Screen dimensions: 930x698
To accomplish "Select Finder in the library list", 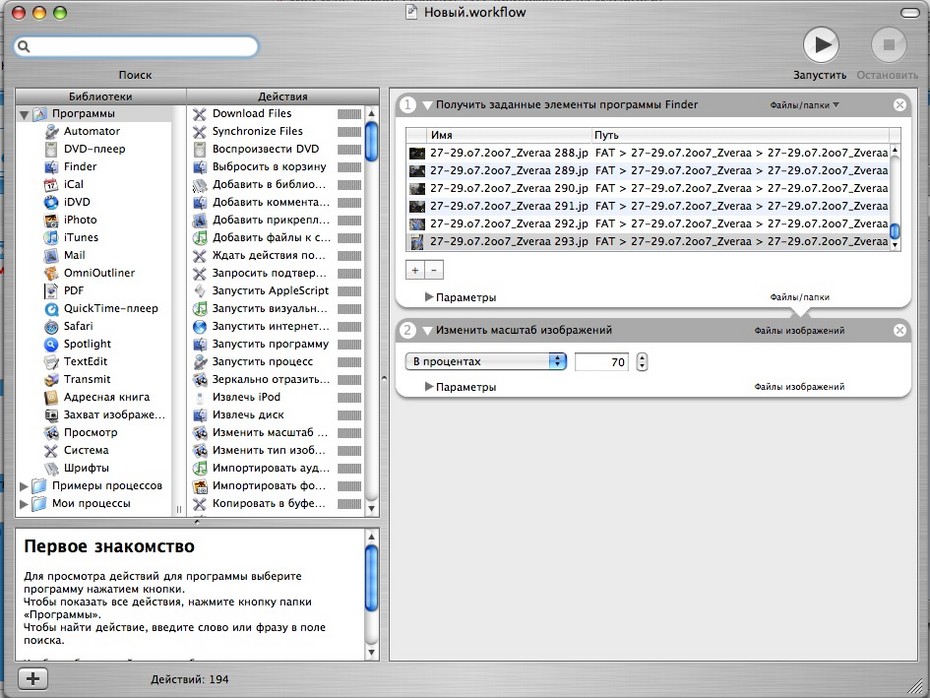I will [x=80, y=167].
